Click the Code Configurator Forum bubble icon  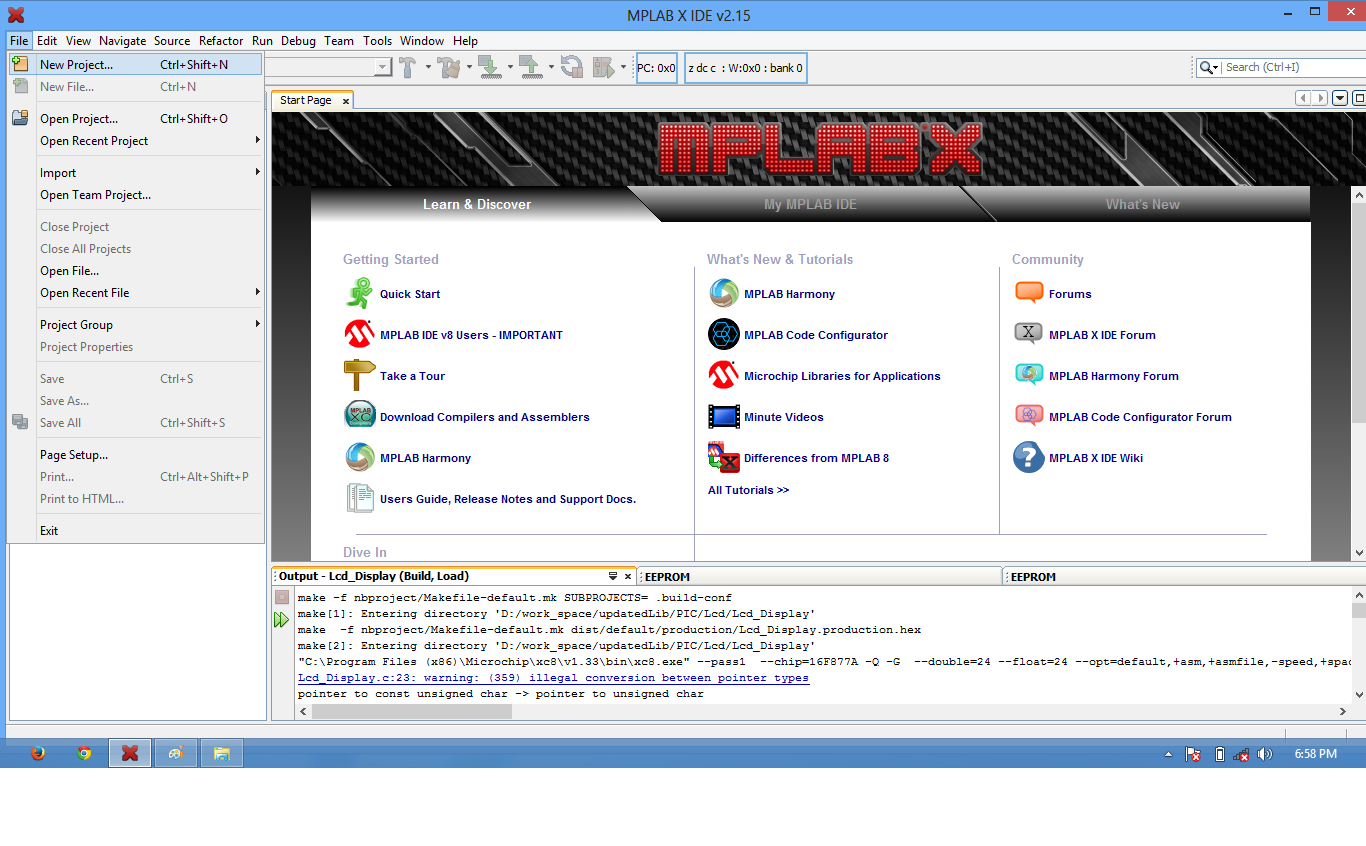(1029, 416)
